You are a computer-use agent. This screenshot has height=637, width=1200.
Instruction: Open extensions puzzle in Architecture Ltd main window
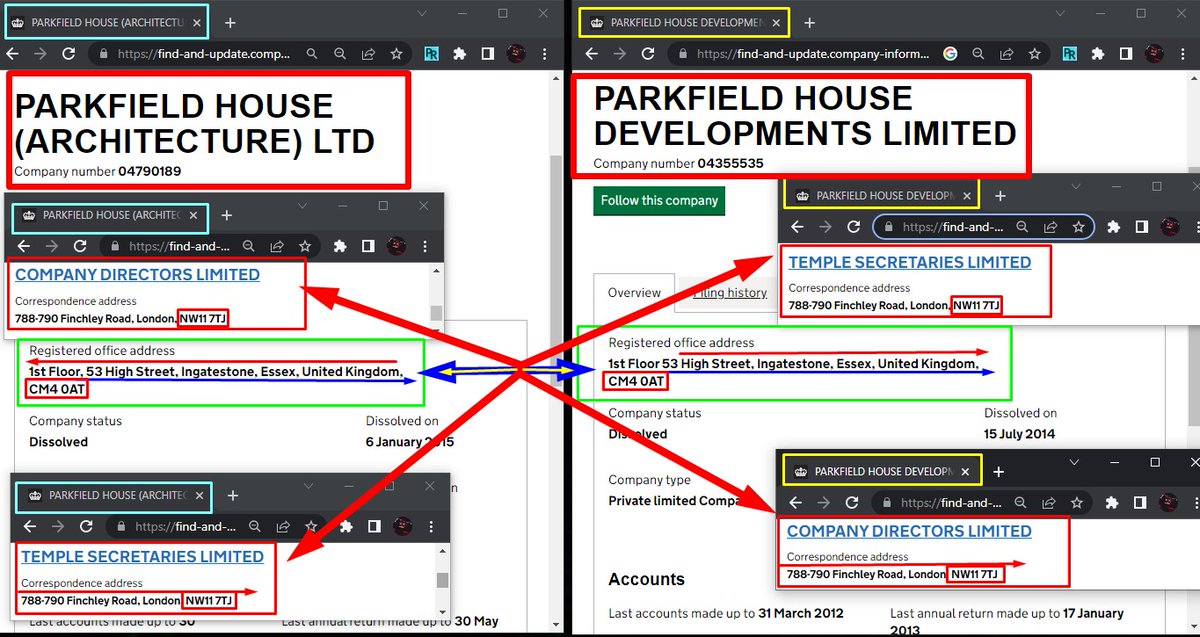coord(460,54)
